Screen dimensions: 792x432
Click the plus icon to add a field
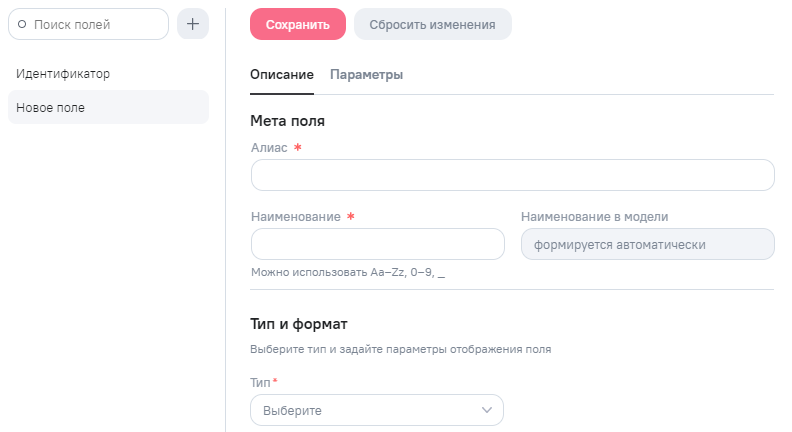pos(193,24)
